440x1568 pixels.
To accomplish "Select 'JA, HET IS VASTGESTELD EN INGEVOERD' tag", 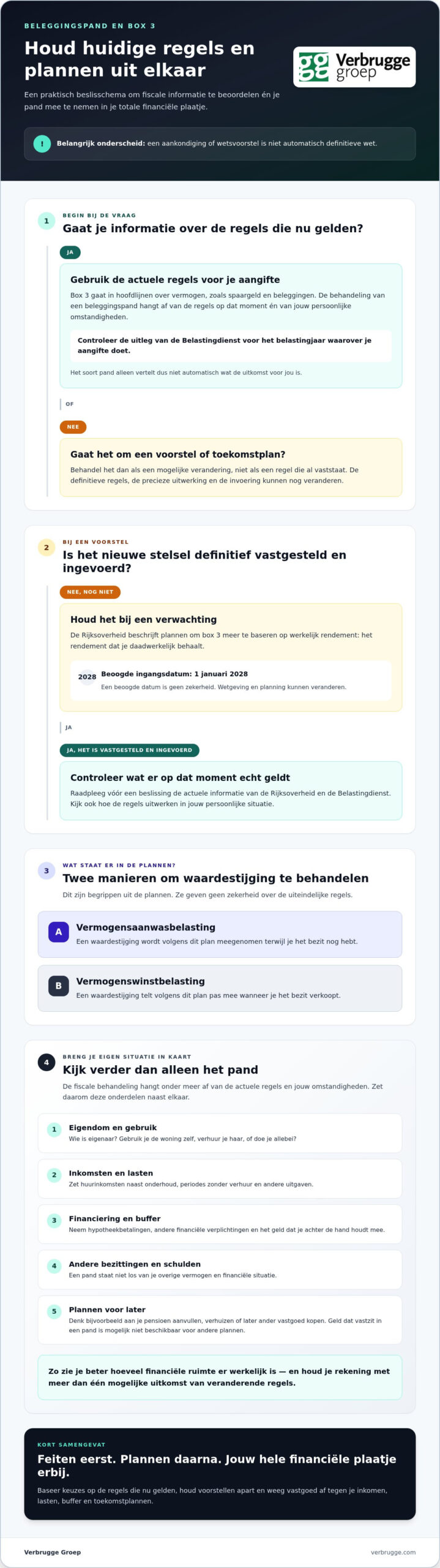I will [x=129, y=750].
